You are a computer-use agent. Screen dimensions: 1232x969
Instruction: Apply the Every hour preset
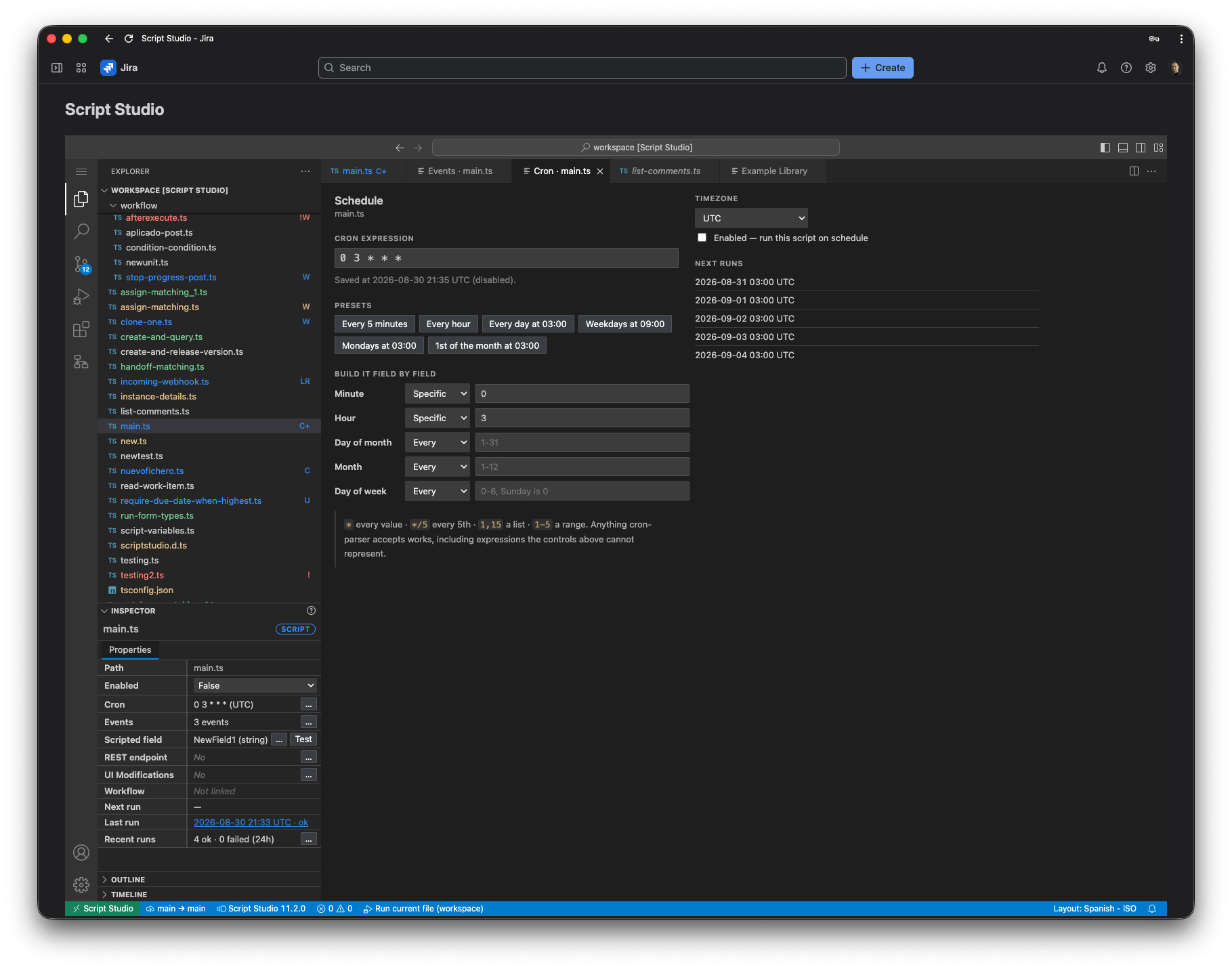(448, 324)
